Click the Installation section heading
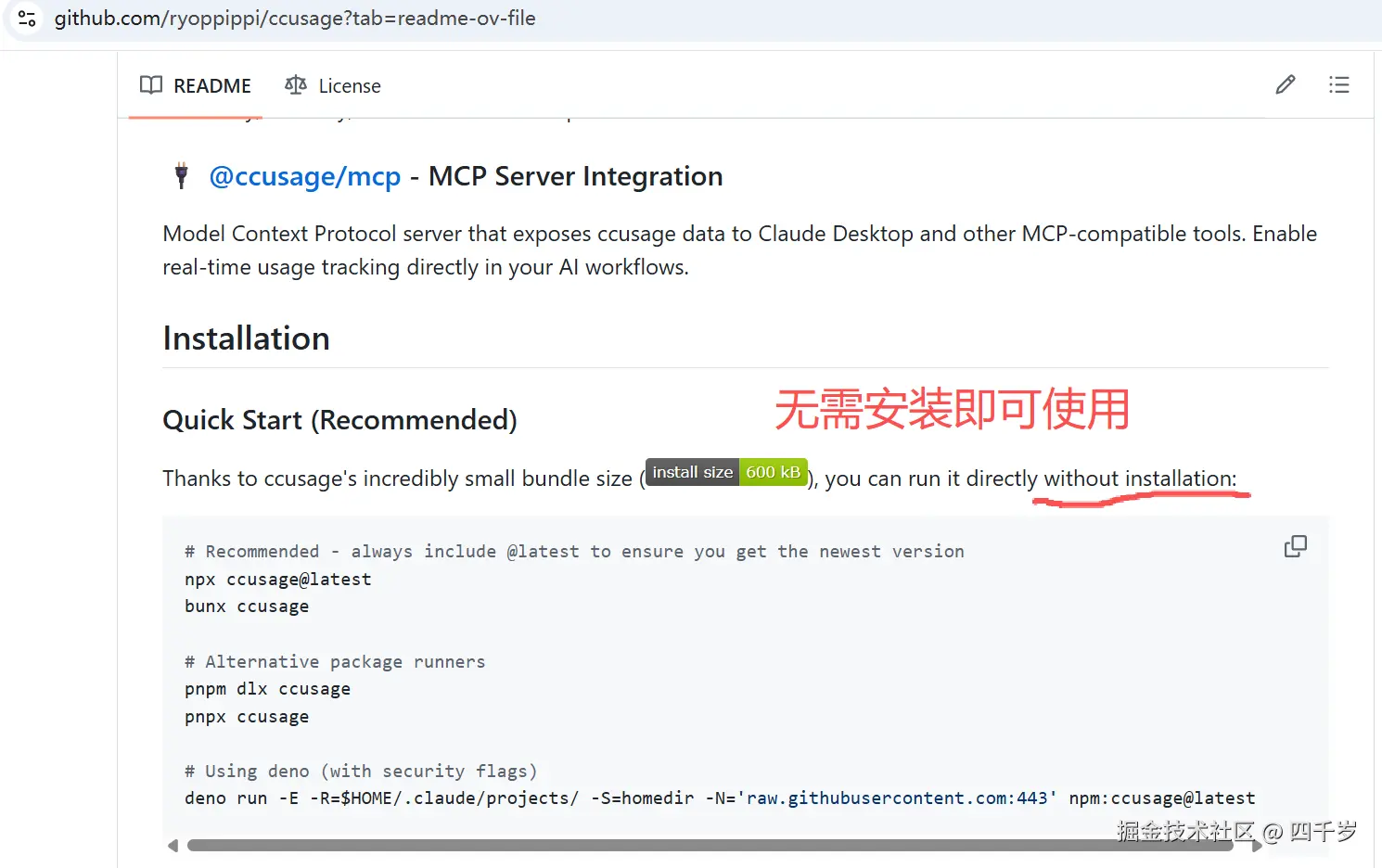 (x=245, y=338)
